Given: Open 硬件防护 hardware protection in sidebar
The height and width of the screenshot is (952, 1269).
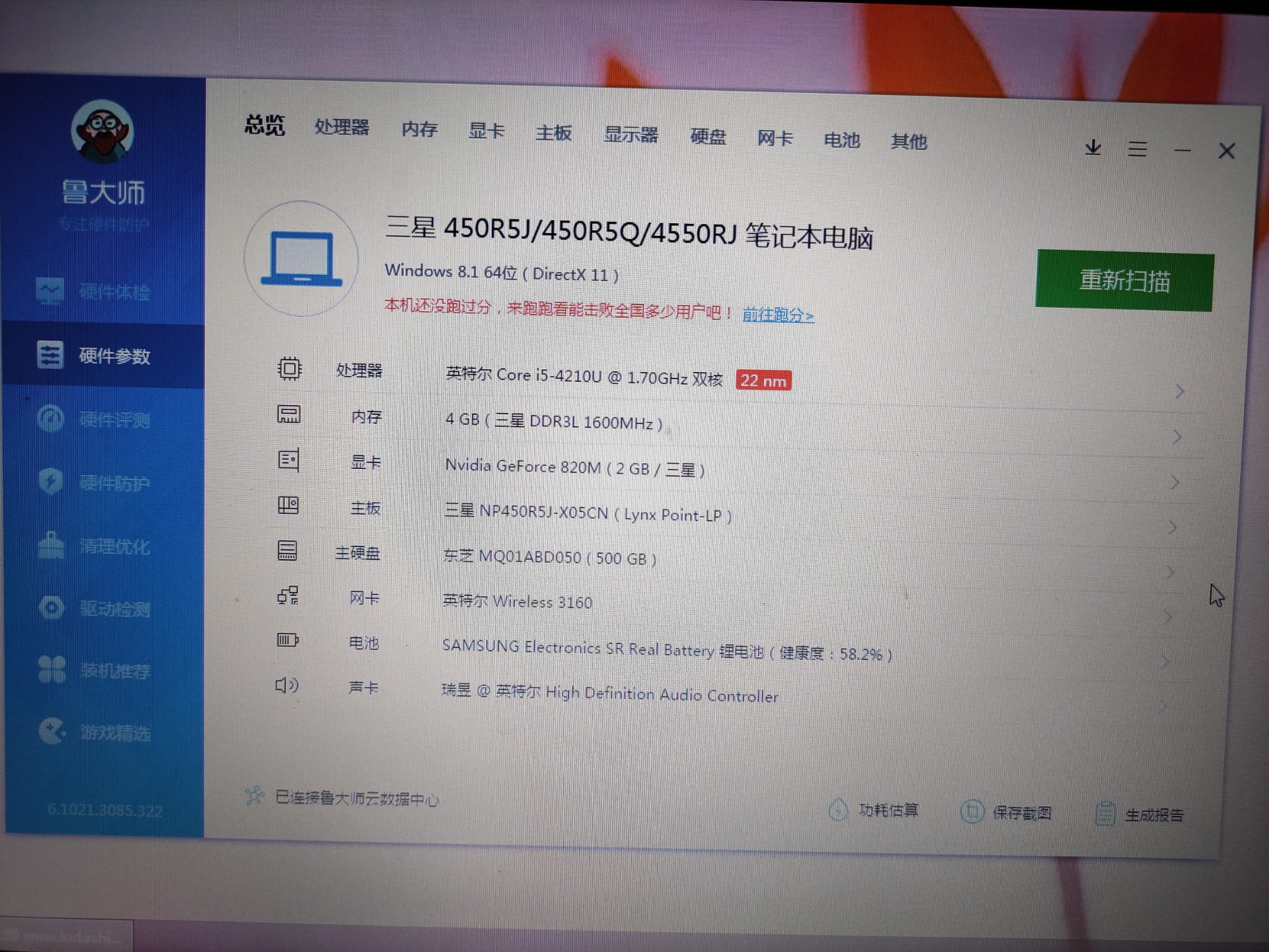Looking at the screenshot, I should pos(94,482).
